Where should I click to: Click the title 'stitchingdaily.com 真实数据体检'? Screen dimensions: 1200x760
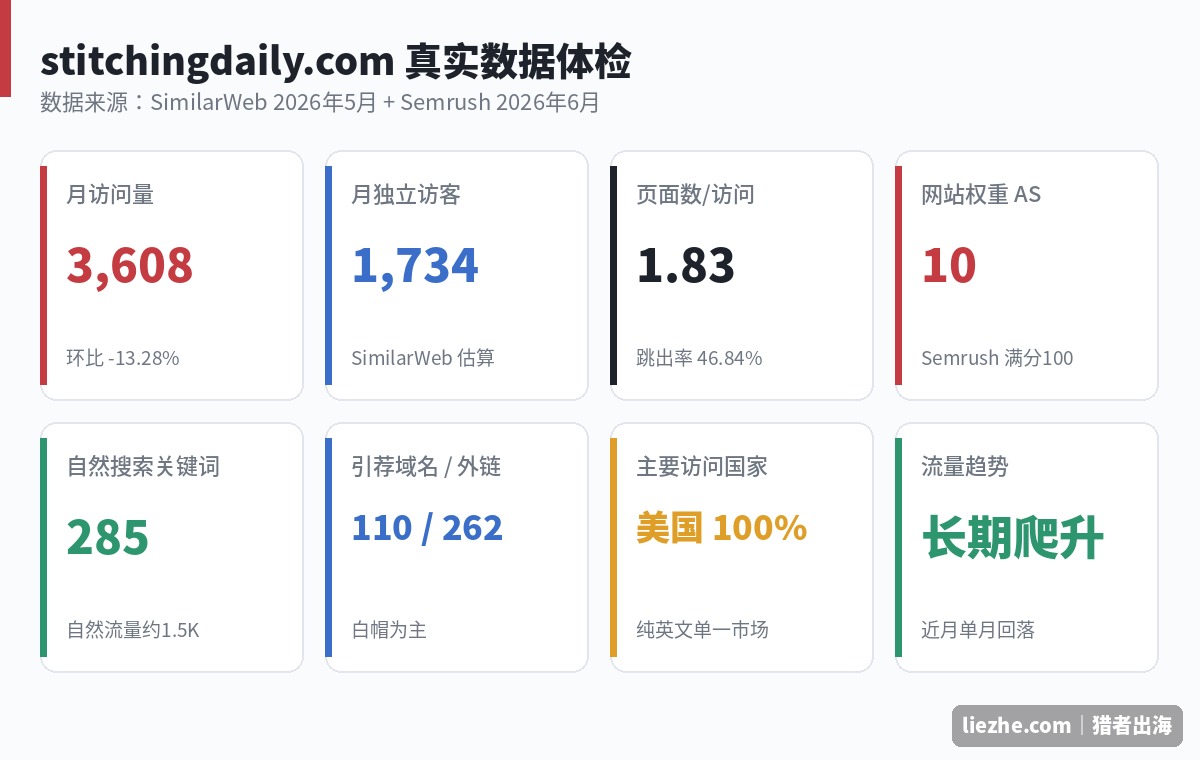tap(335, 62)
